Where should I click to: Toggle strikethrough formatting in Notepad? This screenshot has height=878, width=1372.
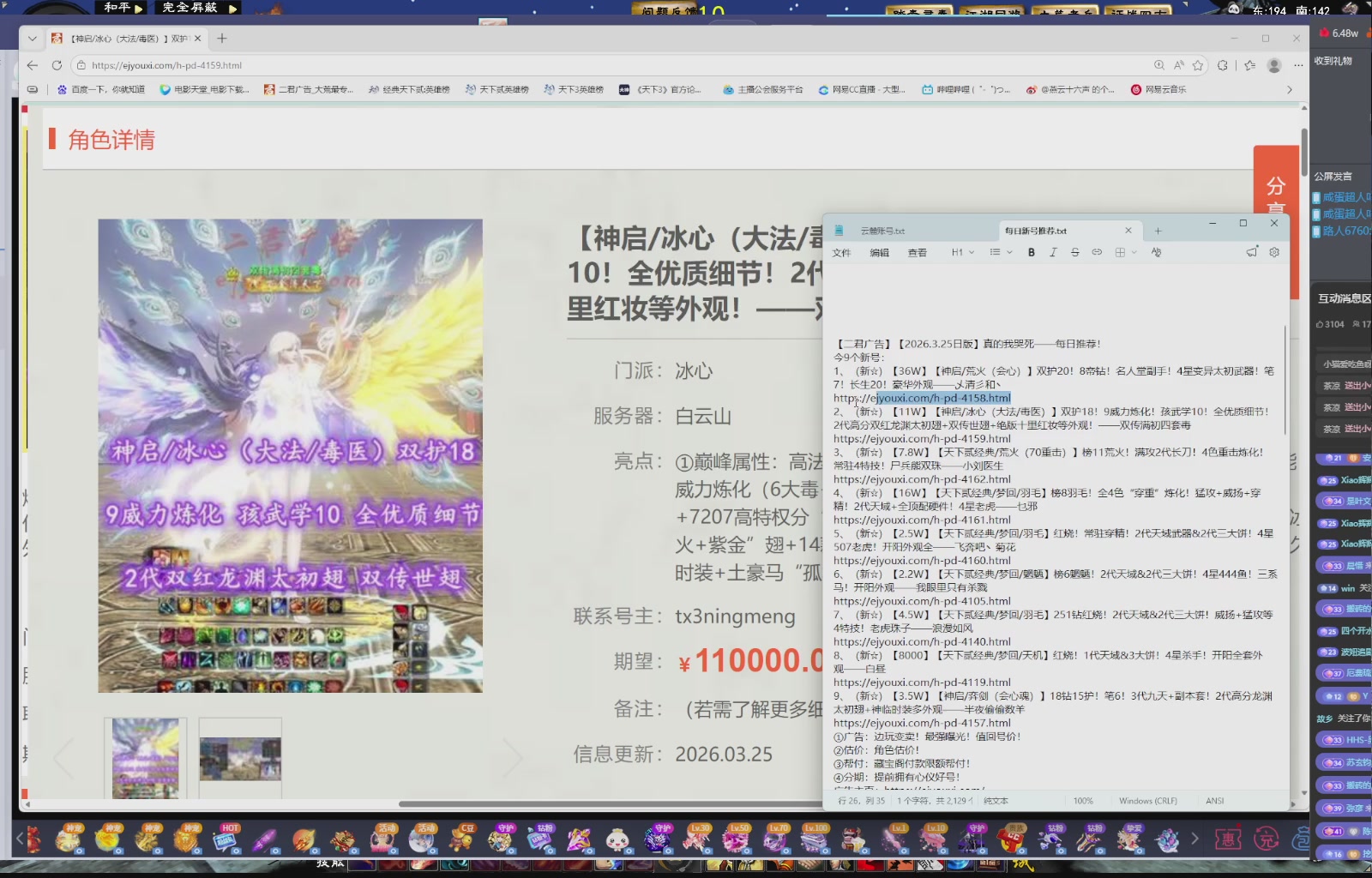1074,252
